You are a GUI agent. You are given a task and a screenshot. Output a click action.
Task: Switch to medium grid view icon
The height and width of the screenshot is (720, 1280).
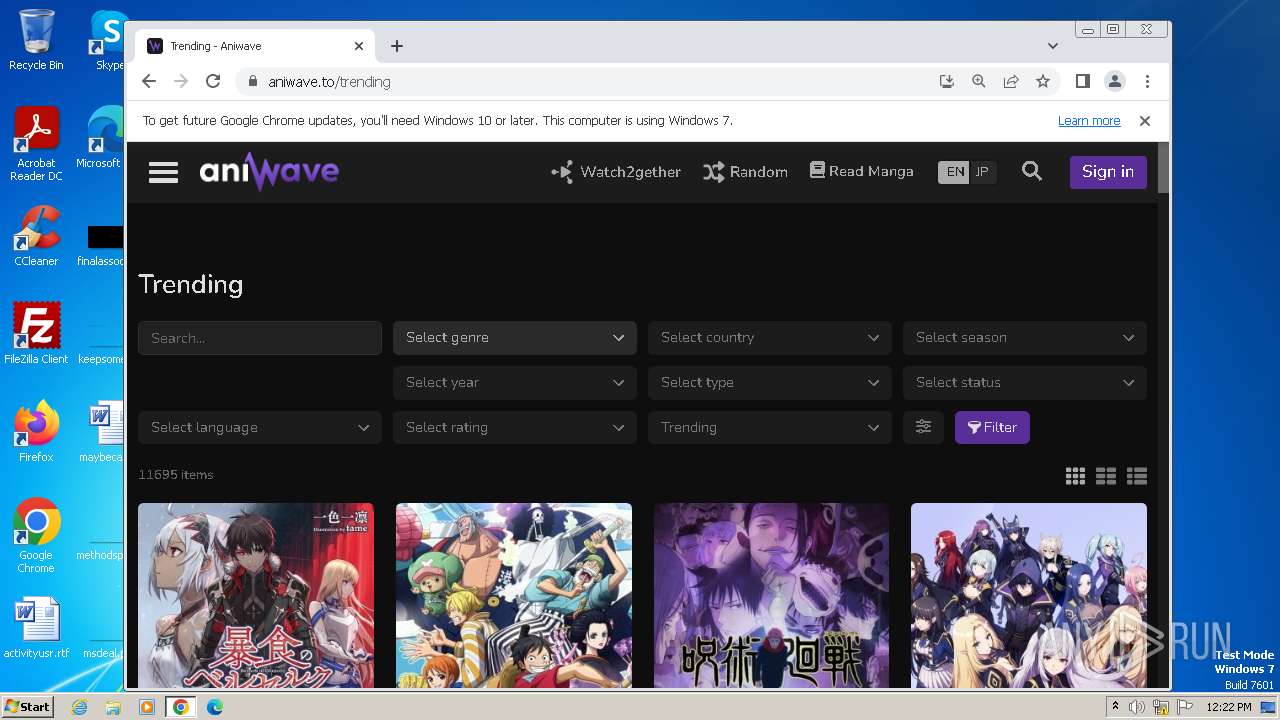click(x=1106, y=476)
